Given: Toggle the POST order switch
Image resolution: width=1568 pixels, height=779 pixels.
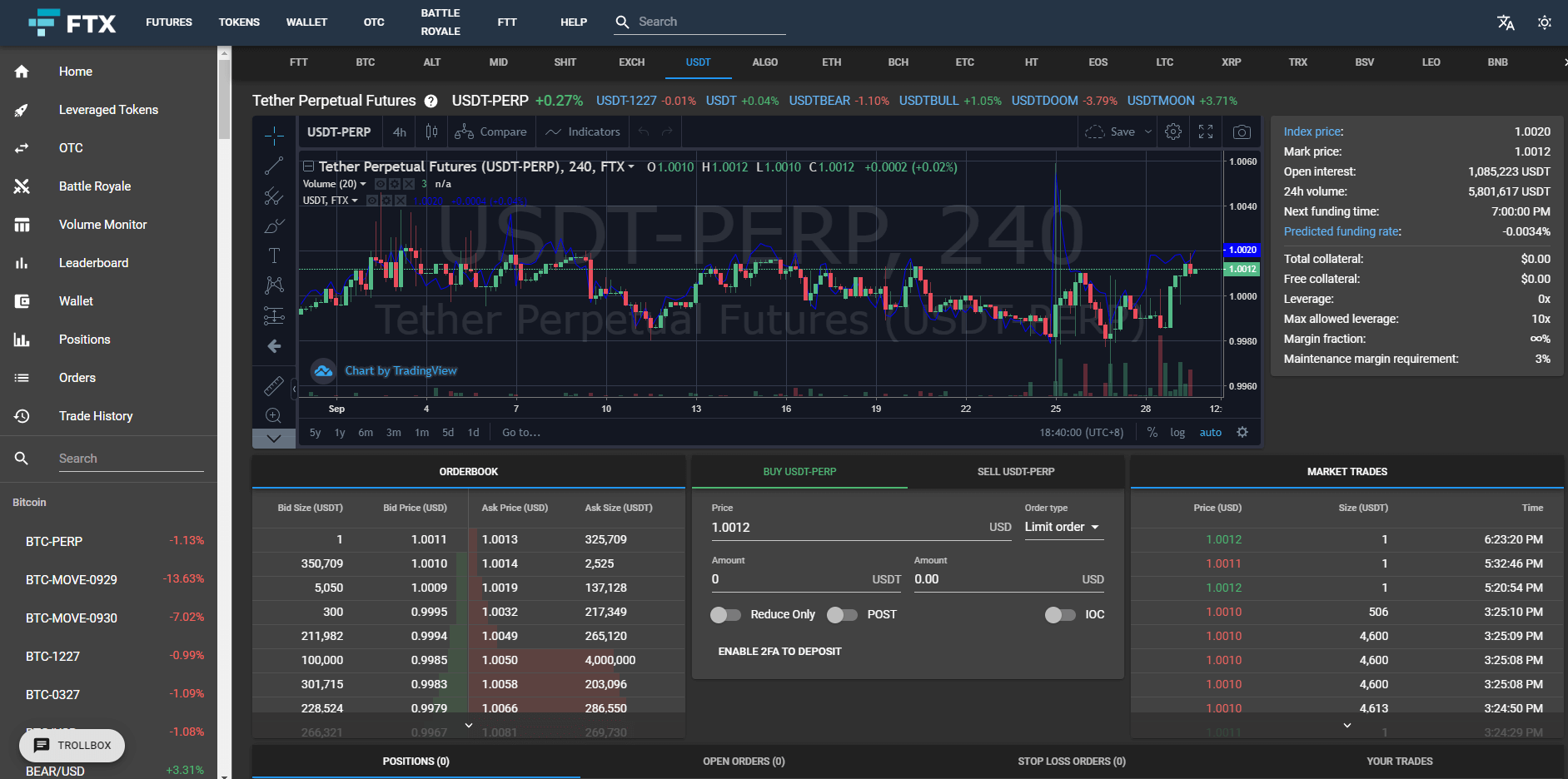Looking at the screenshot, I should (842, 614).
